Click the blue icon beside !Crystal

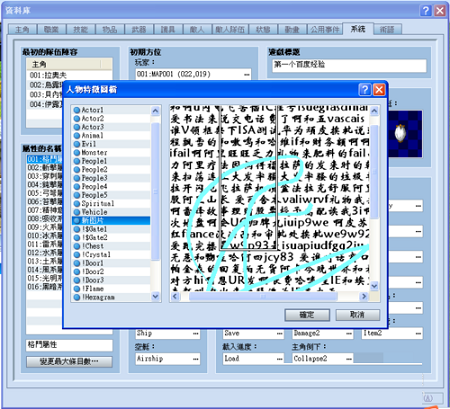tap(77, 254)
